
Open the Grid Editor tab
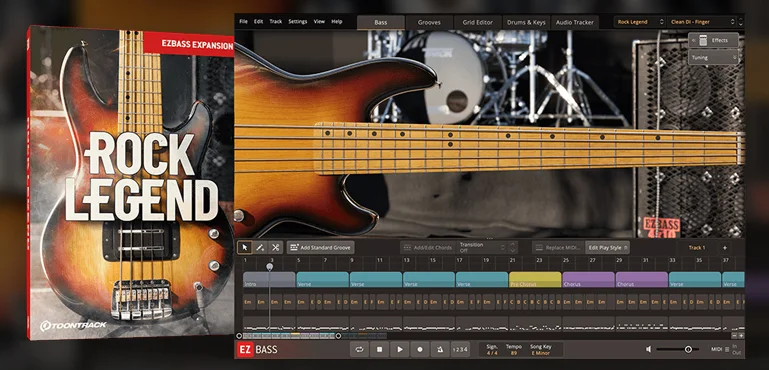click(x=478, y=22)
